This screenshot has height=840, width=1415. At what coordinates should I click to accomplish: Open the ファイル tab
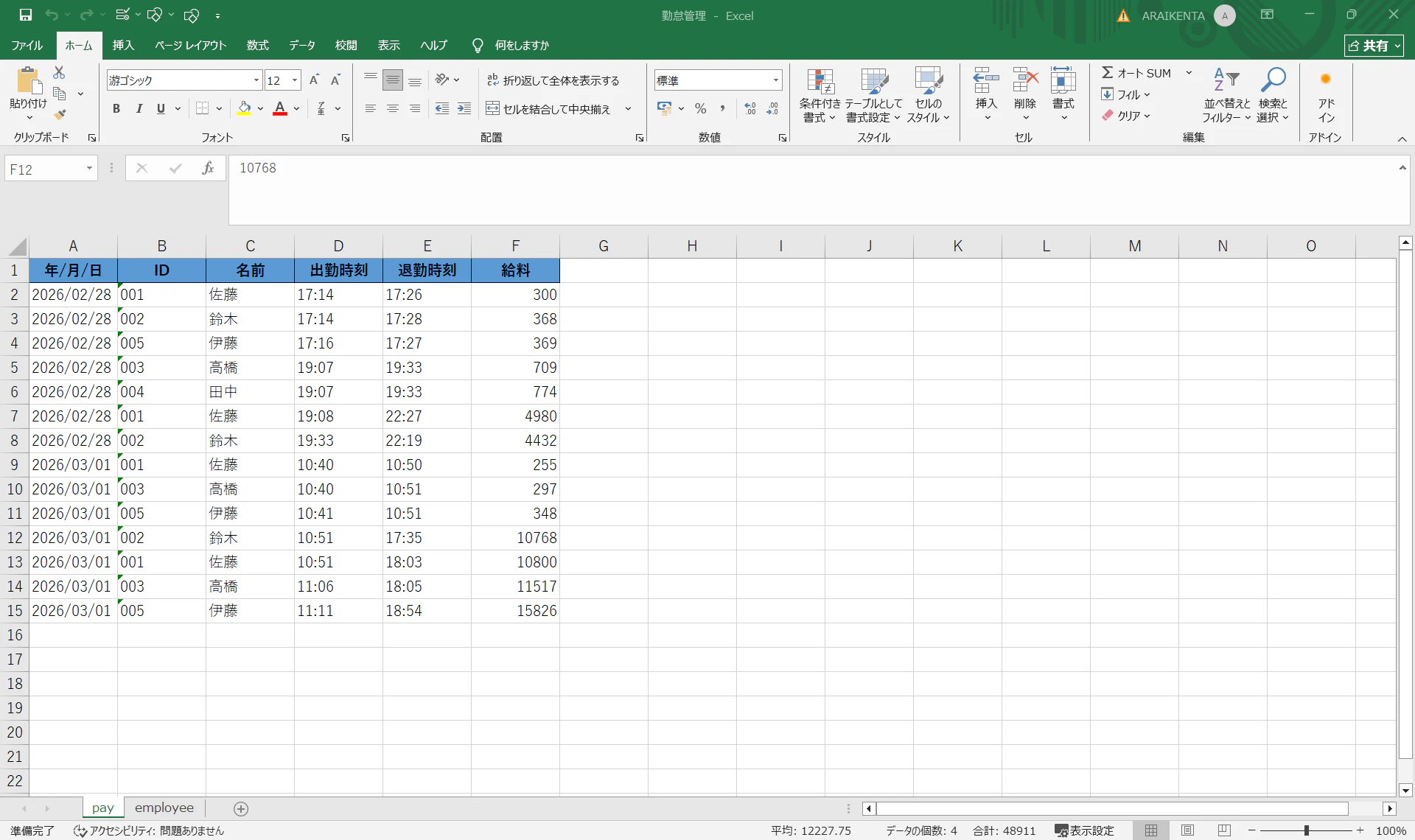tap(27, 45)
